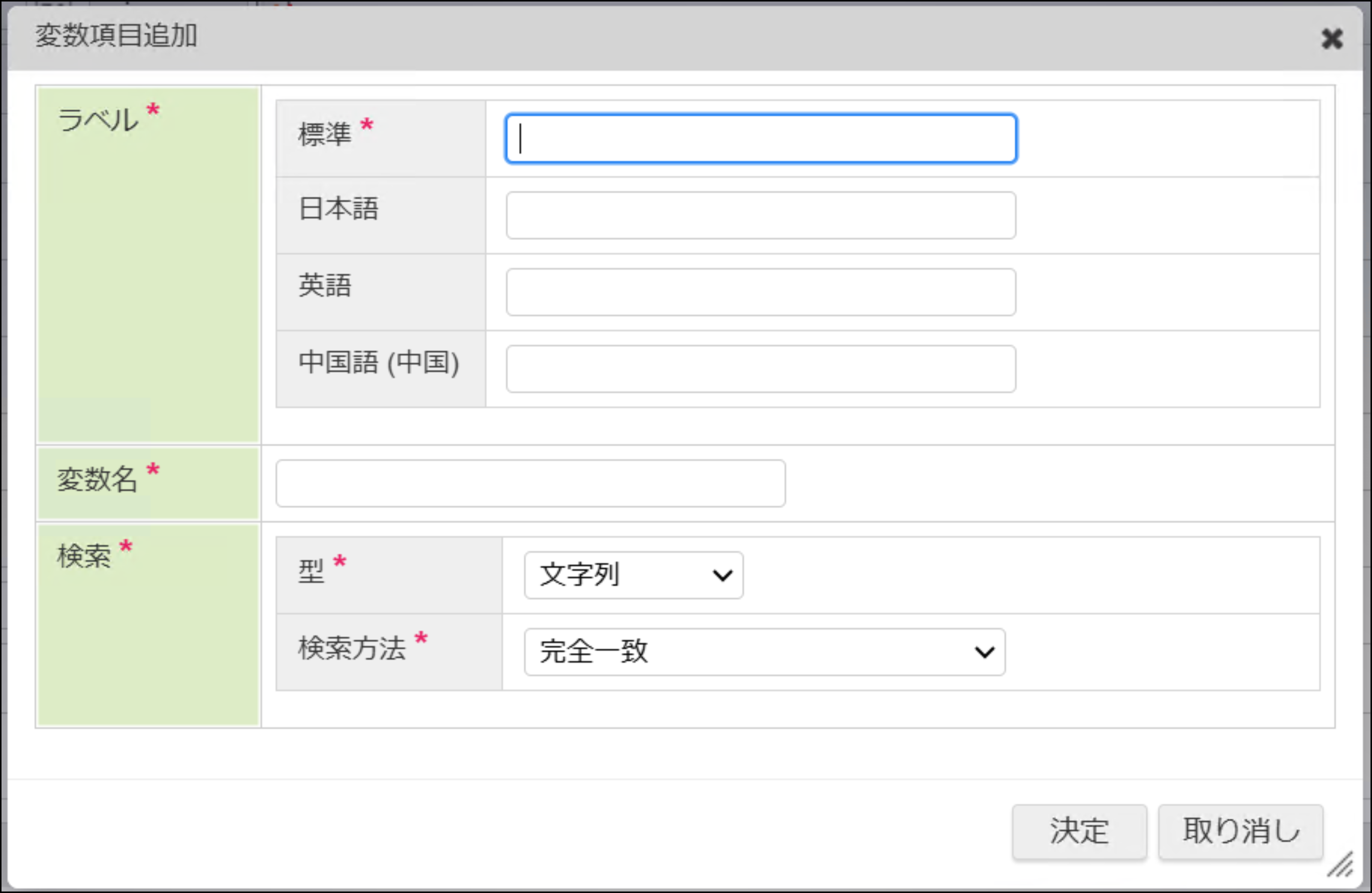Focus the 標準 label input field
Screen dimensions: 1372x893
761,139
